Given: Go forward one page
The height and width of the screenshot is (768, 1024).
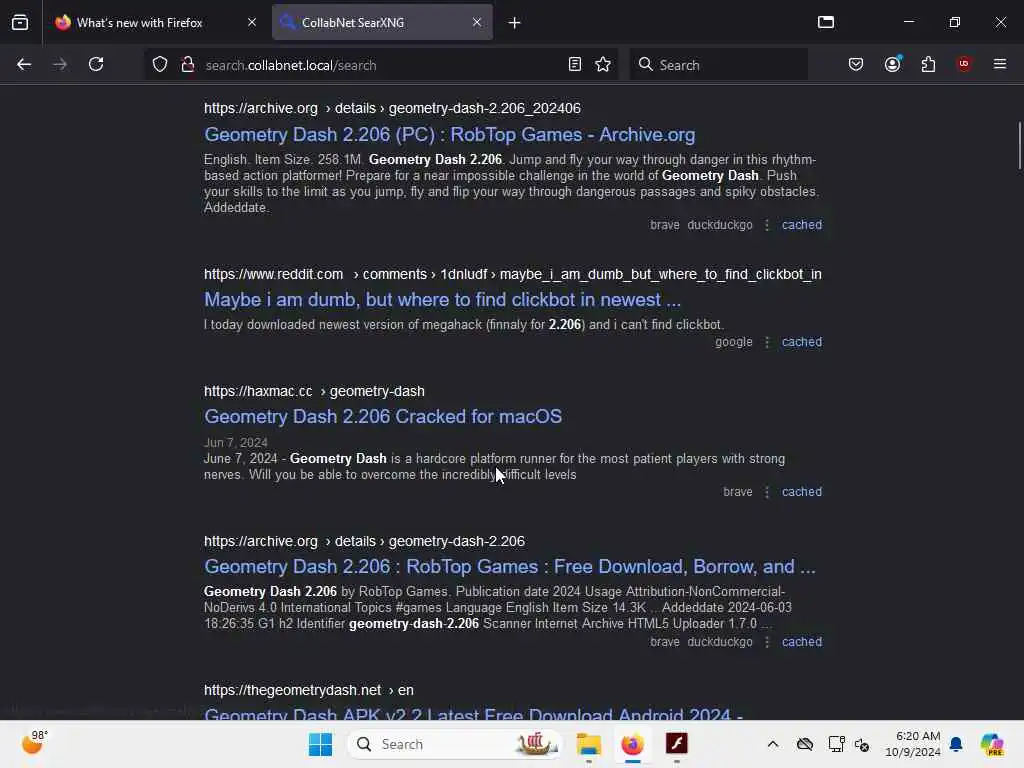Looking at the screenshot, I should point(59,64).
